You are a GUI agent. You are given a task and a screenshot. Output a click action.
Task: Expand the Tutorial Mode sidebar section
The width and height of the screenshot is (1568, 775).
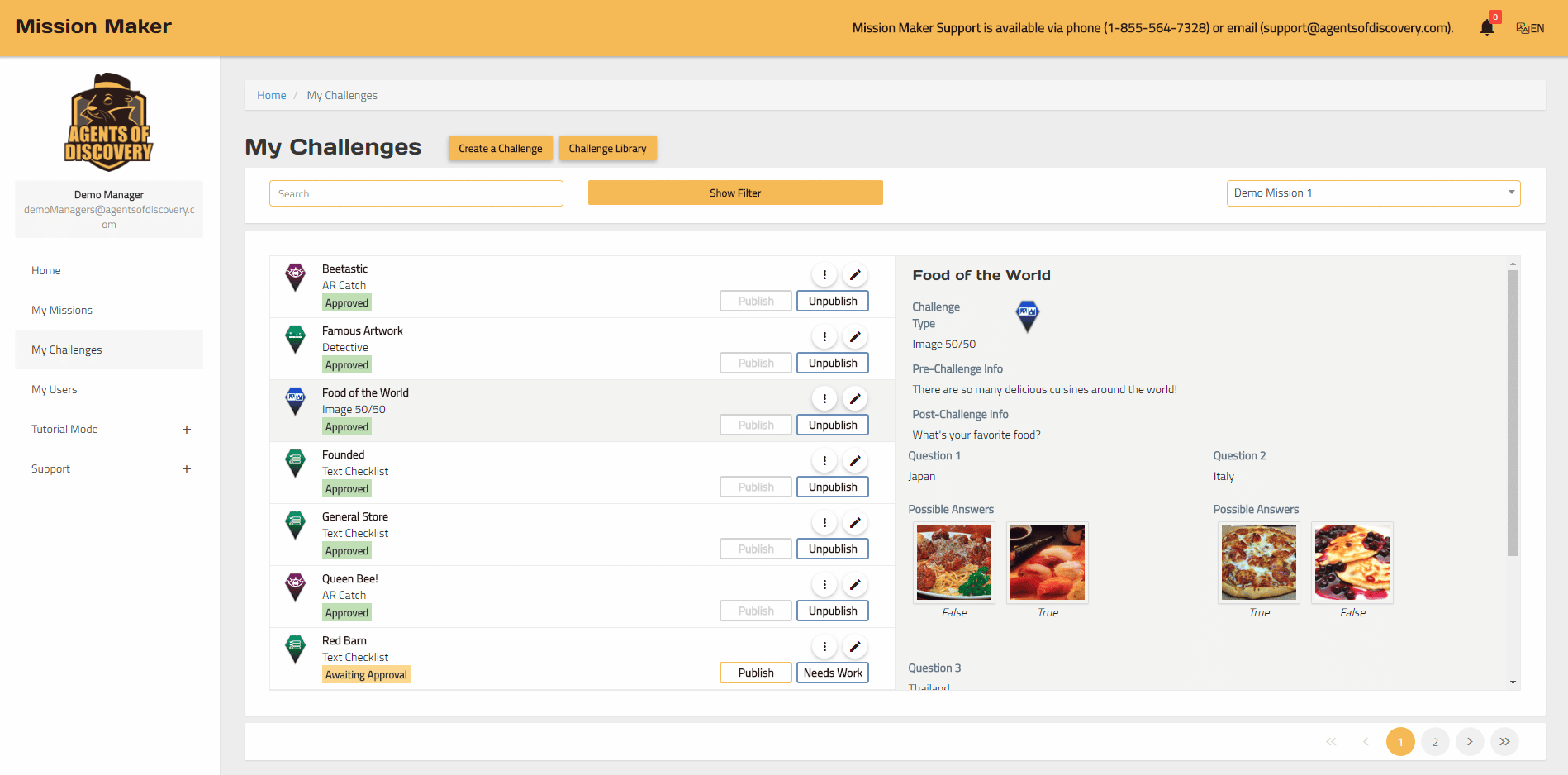(187, 430)
